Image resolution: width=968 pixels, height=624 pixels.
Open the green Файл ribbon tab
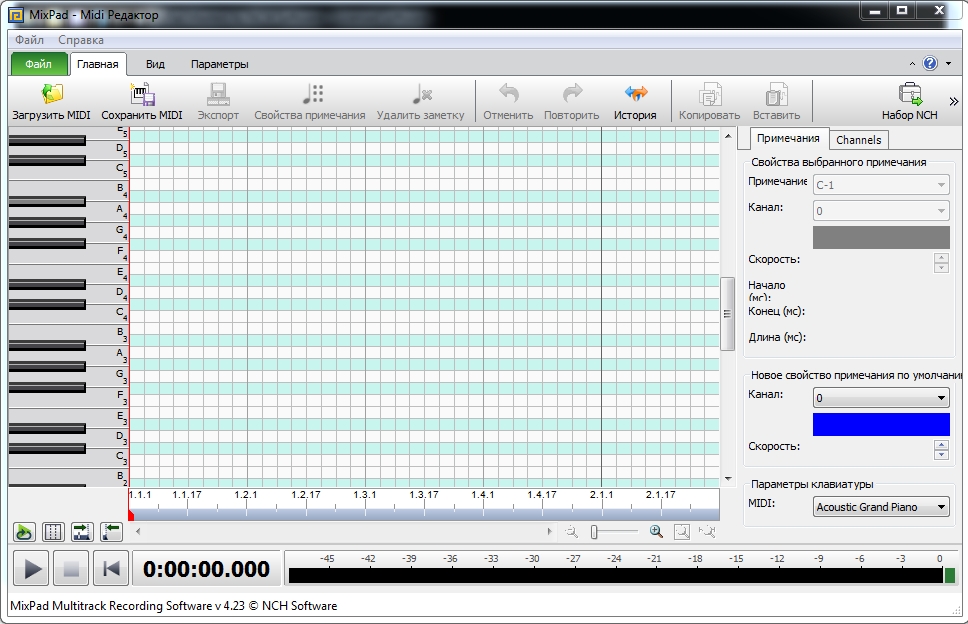(38, 64)
